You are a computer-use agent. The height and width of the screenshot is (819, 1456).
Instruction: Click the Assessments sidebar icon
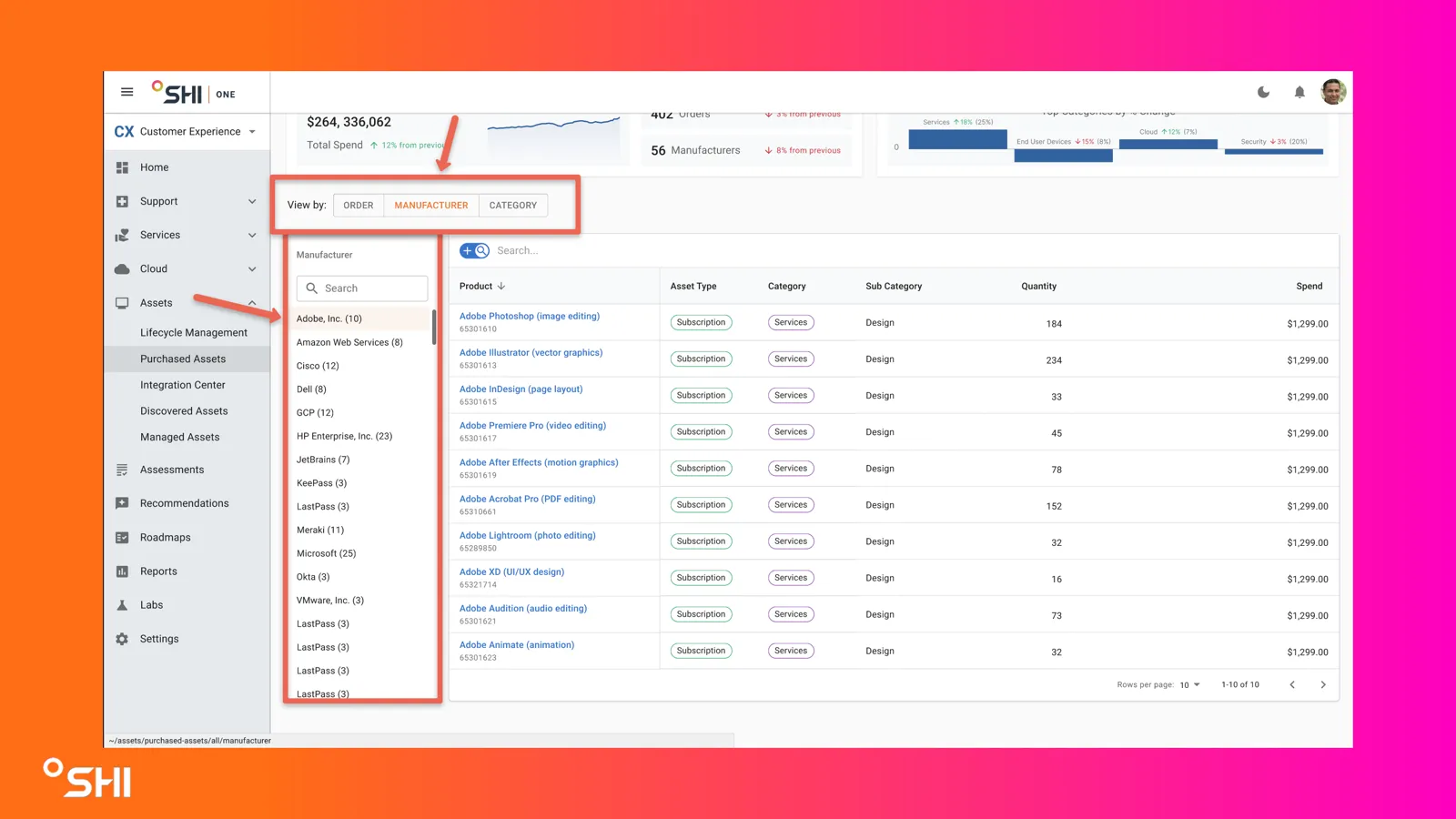(x=122, y=470)
